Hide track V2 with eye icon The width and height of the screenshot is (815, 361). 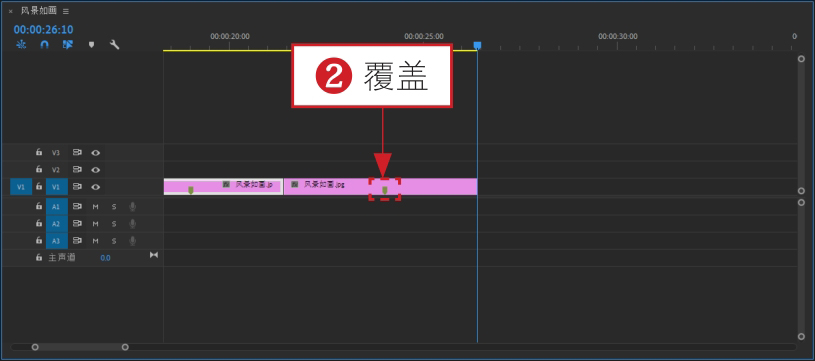pos(96,170)
